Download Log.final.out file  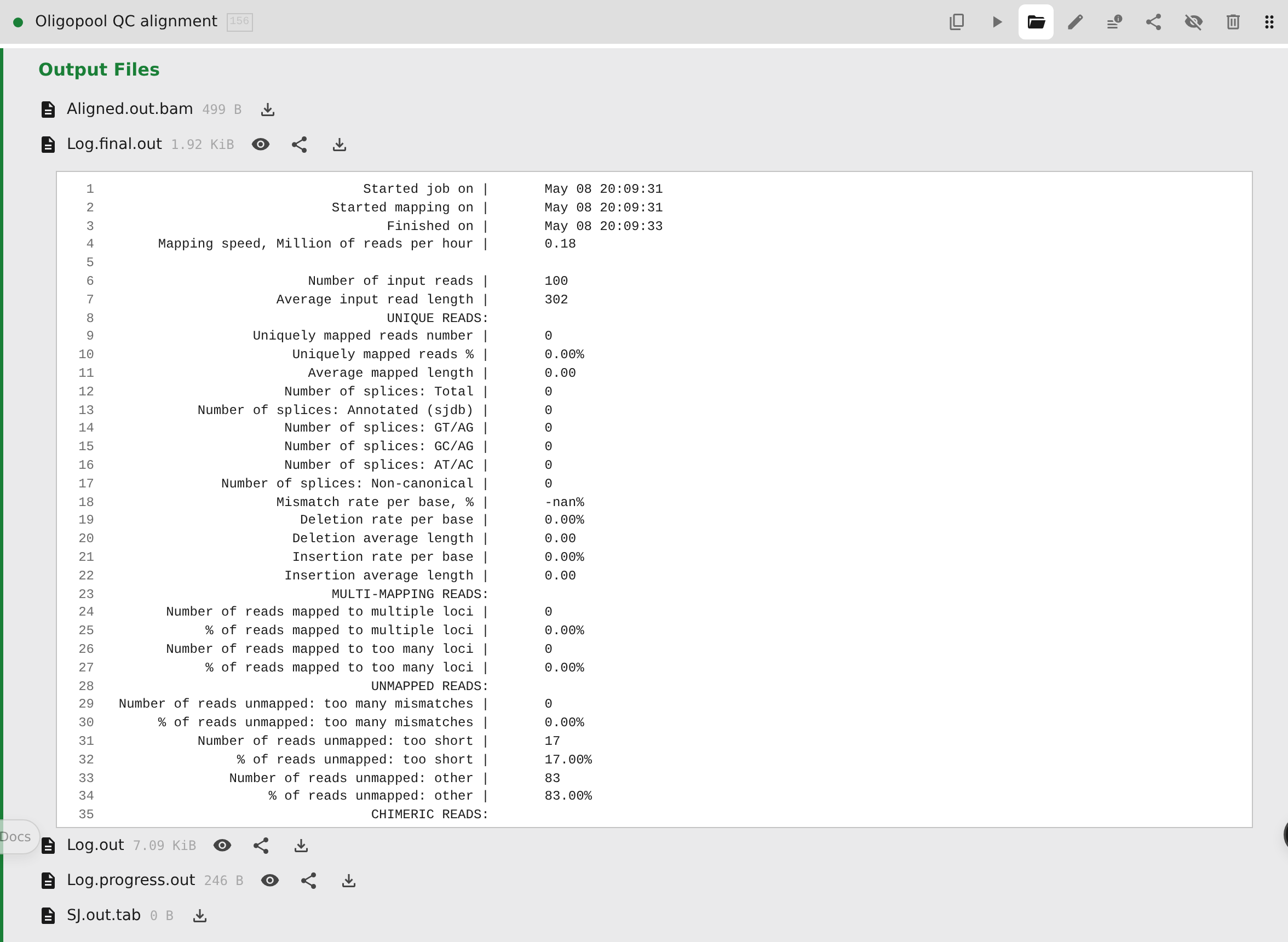(x=339, y=144)
